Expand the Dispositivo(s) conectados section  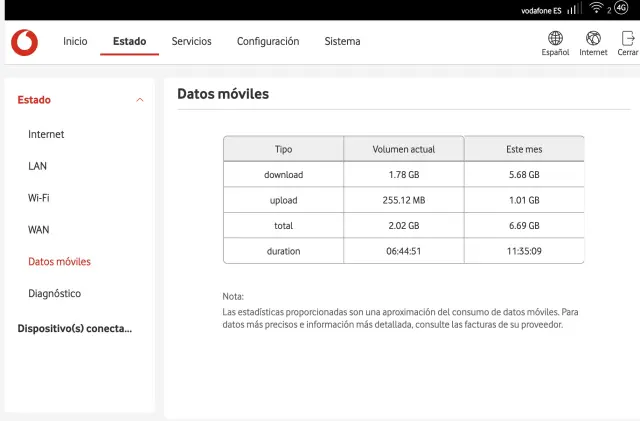click(x=75, y=328)
